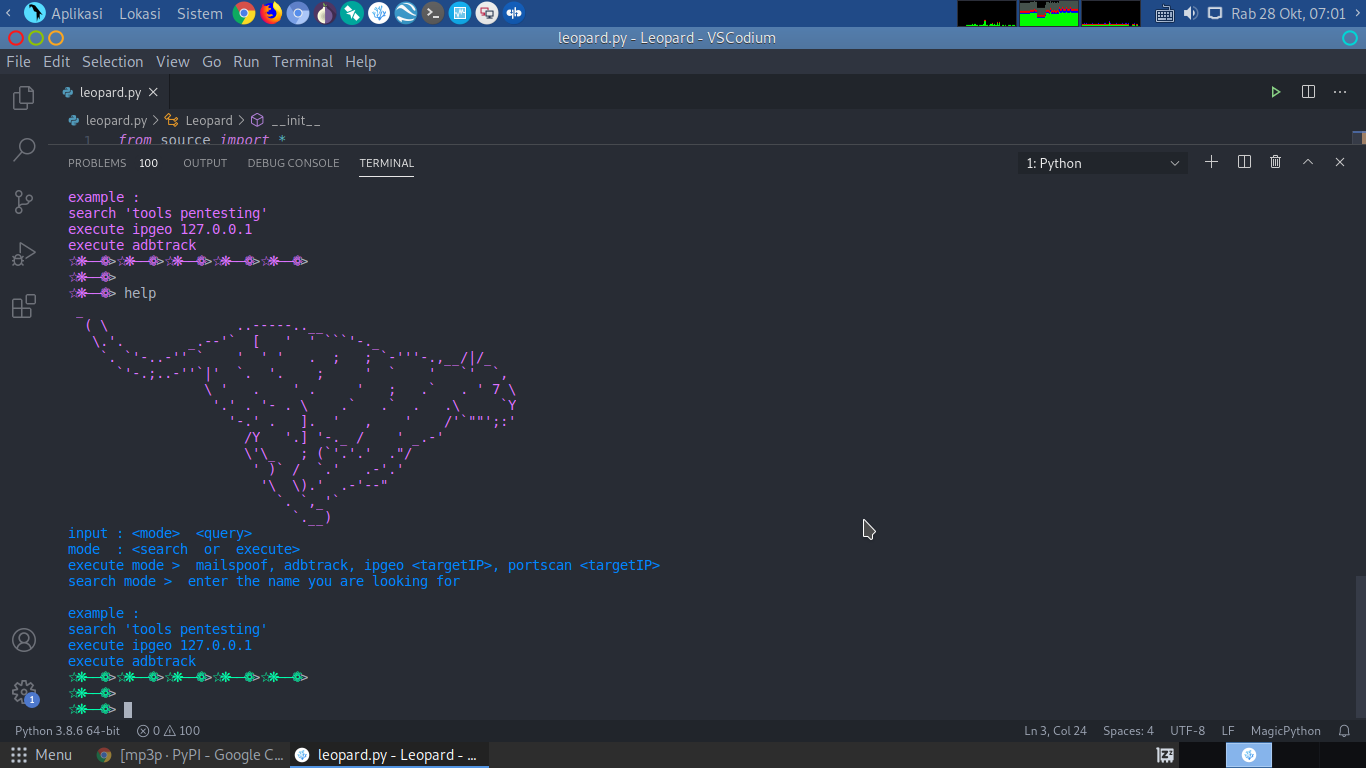Open the terminal launcher in top panel
Viewport: 1366px width, 768px height.
[x=433, y=13]
